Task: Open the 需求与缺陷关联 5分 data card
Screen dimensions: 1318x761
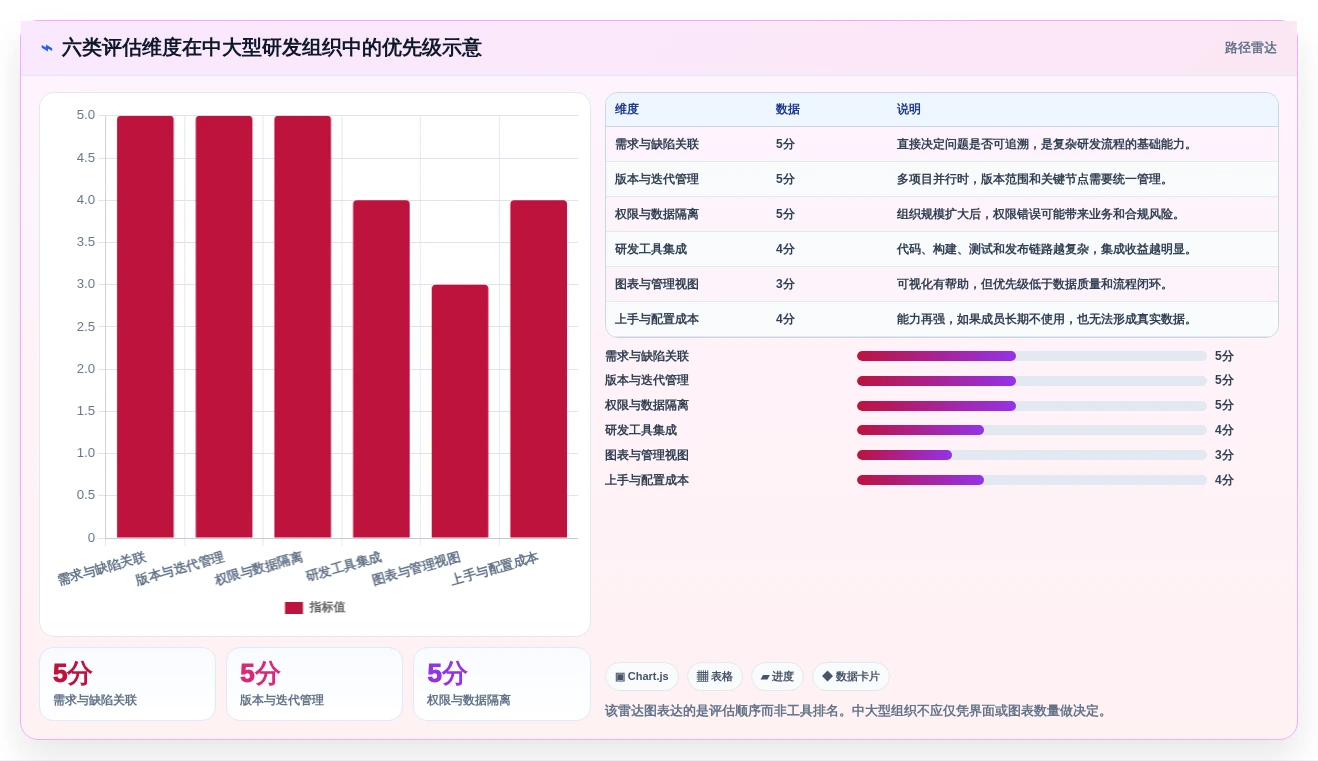Action: [127, 684]
